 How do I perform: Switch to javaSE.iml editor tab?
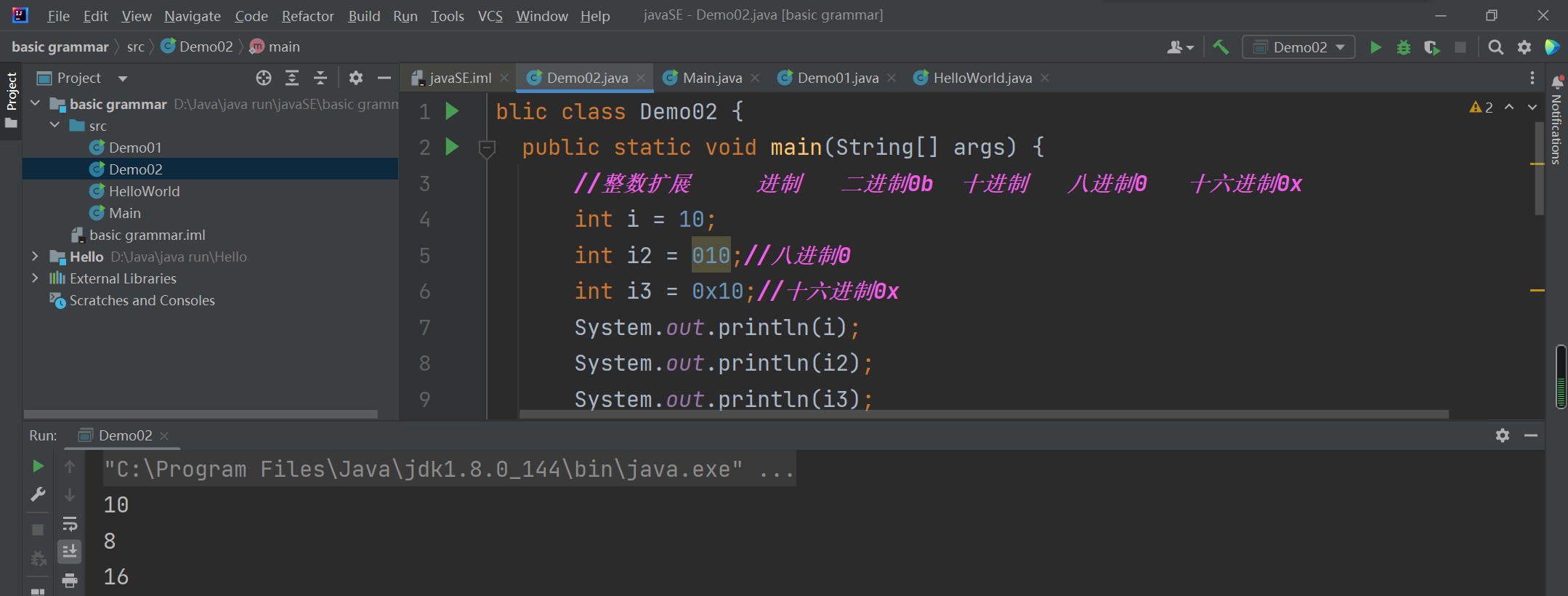(459, 78)
